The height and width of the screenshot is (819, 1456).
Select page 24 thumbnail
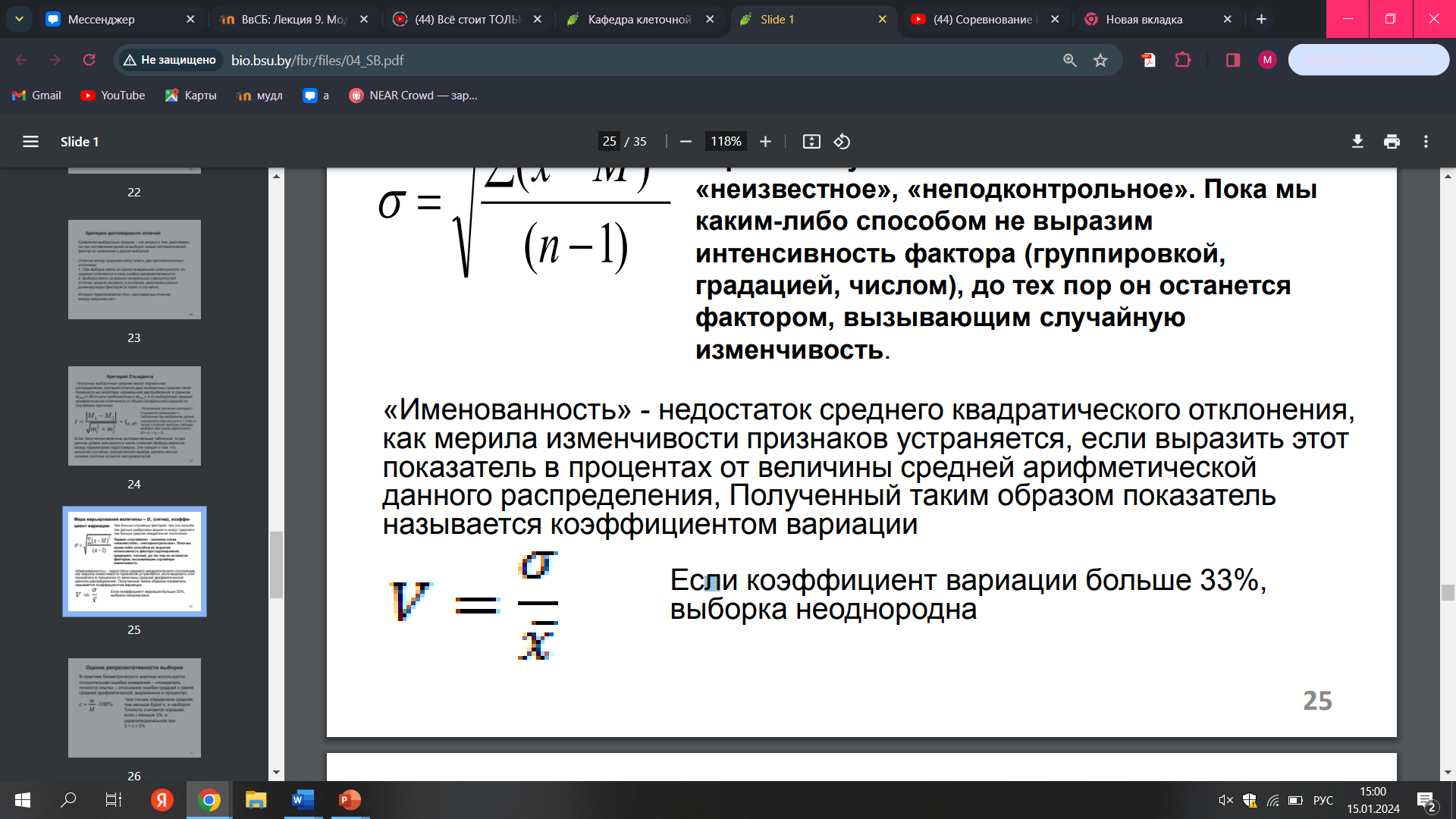(x=134, y=416)
